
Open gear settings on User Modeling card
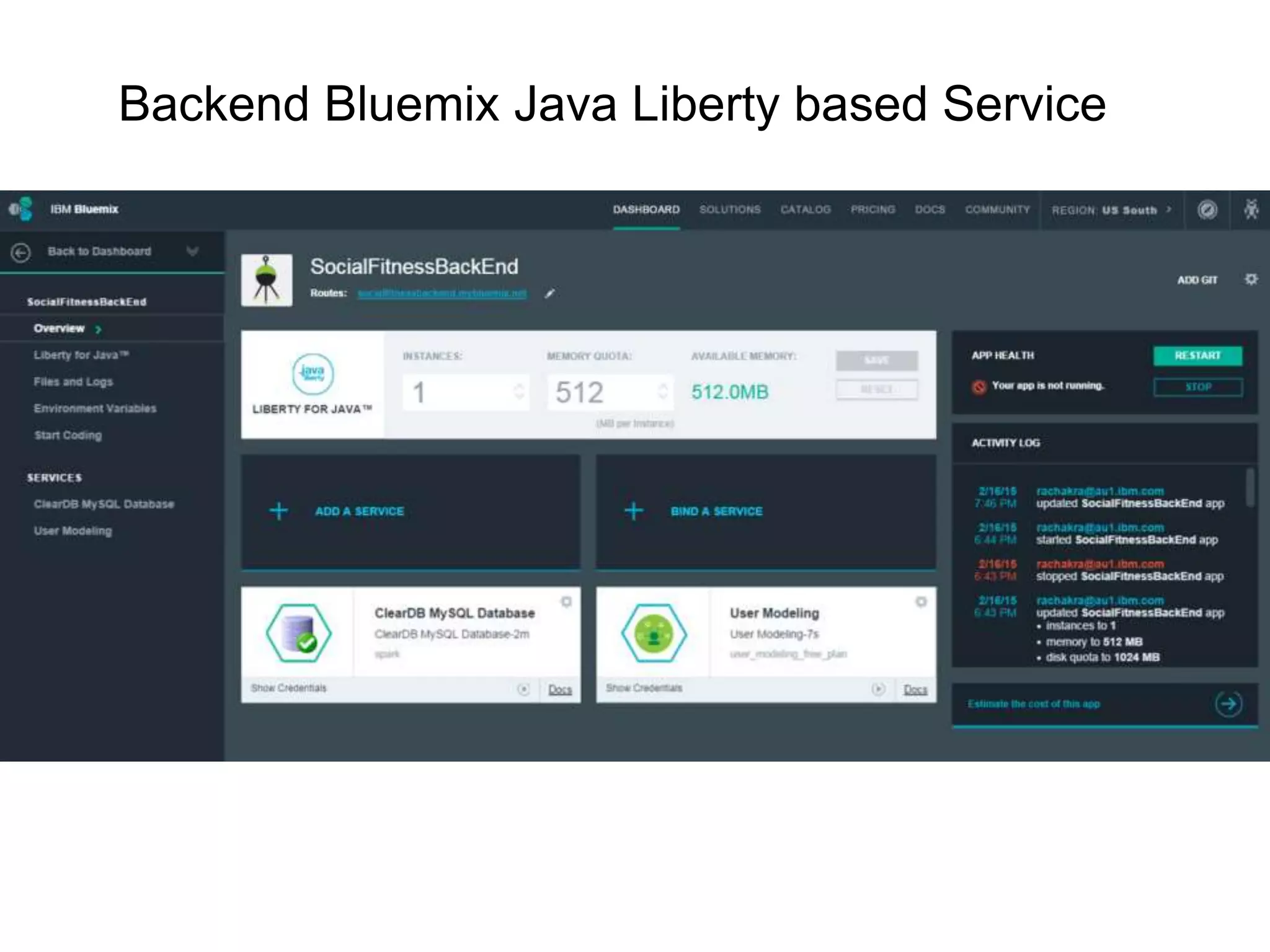coord(921,602)
